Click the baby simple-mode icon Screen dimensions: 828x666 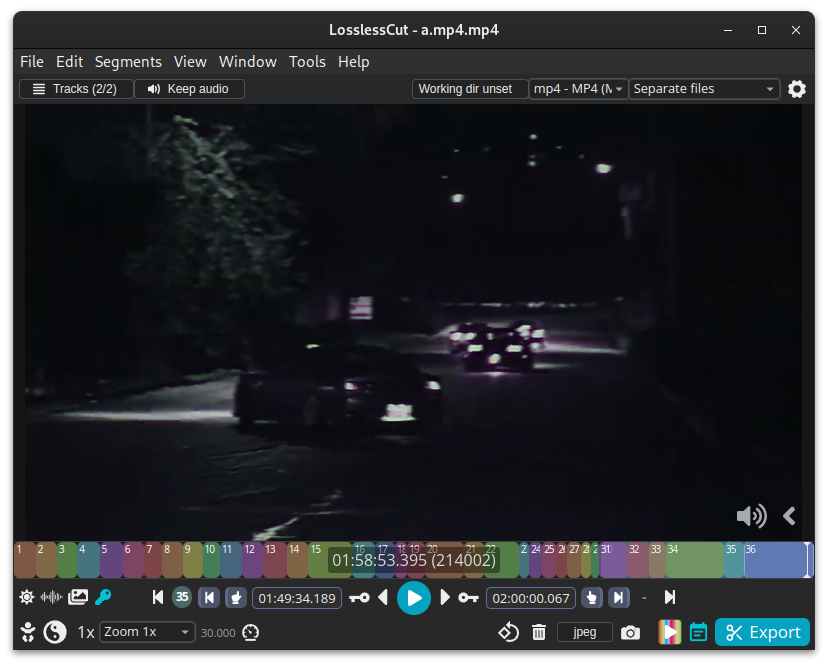point(27,632)
